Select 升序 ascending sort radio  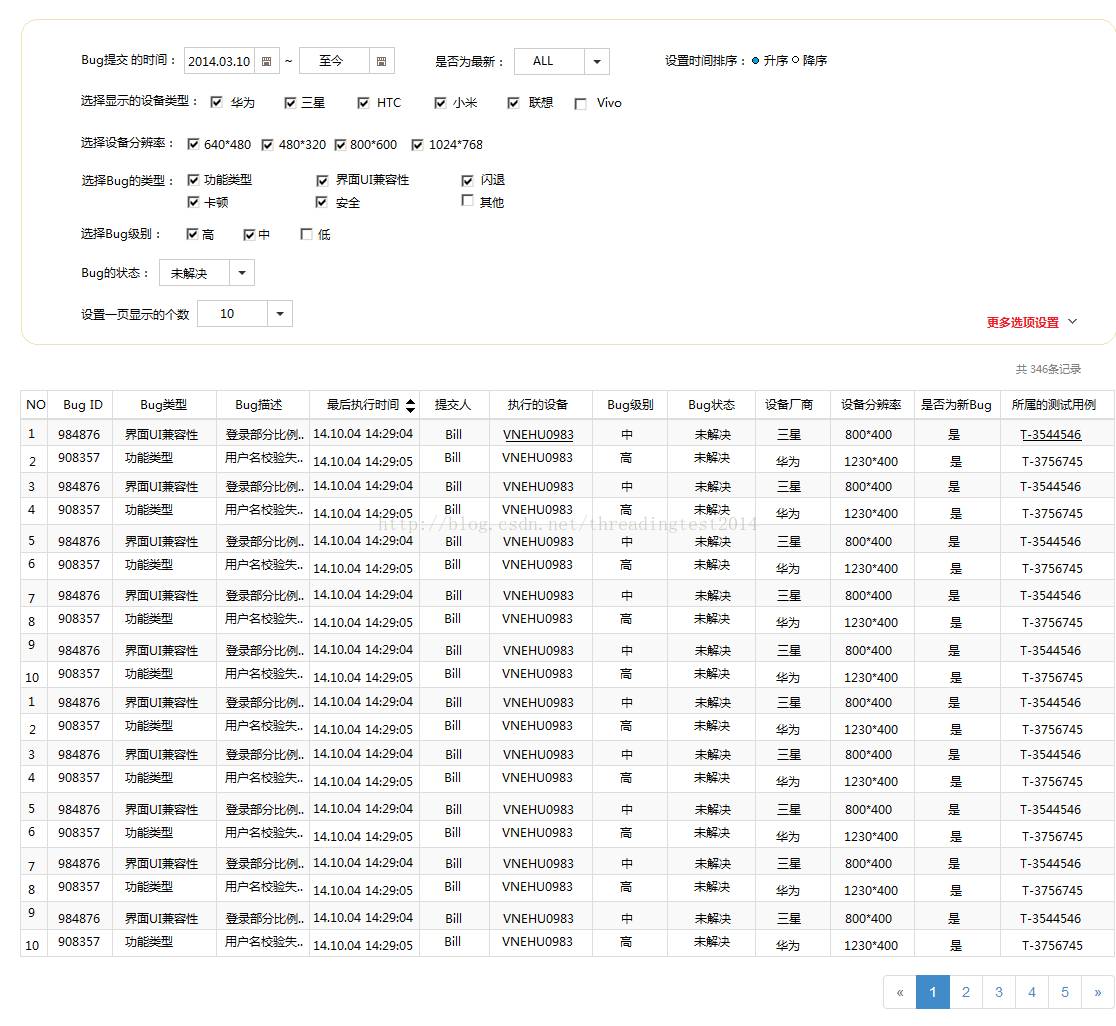tap(755, 60)
